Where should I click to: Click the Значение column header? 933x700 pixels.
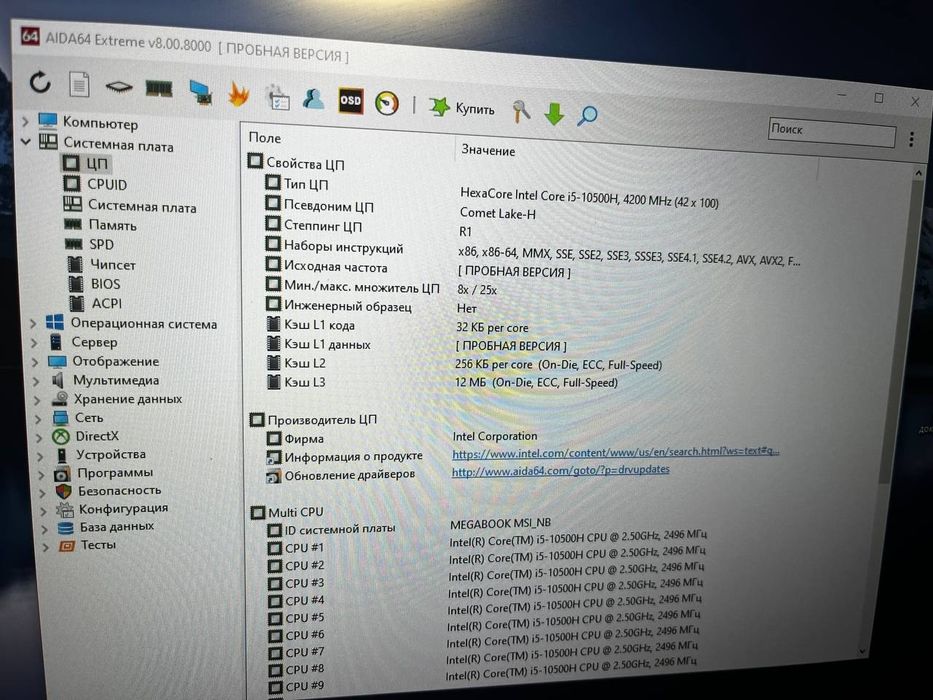coord(488,151)
